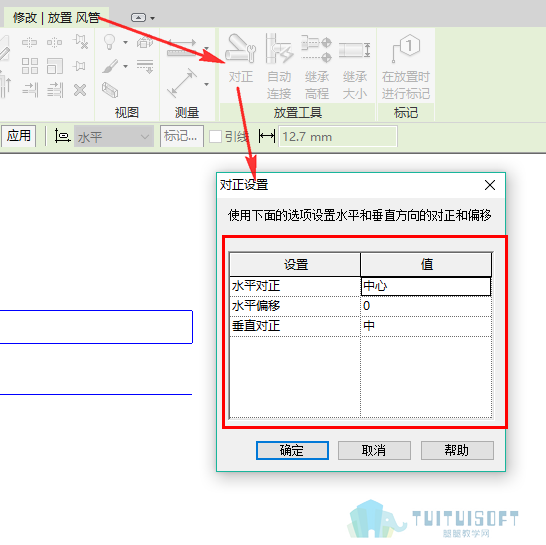Viewport: 546px width, 545px height.
Task: Toggle the 自动连接 auto connect tool
Action: click(x=279, y=67)
